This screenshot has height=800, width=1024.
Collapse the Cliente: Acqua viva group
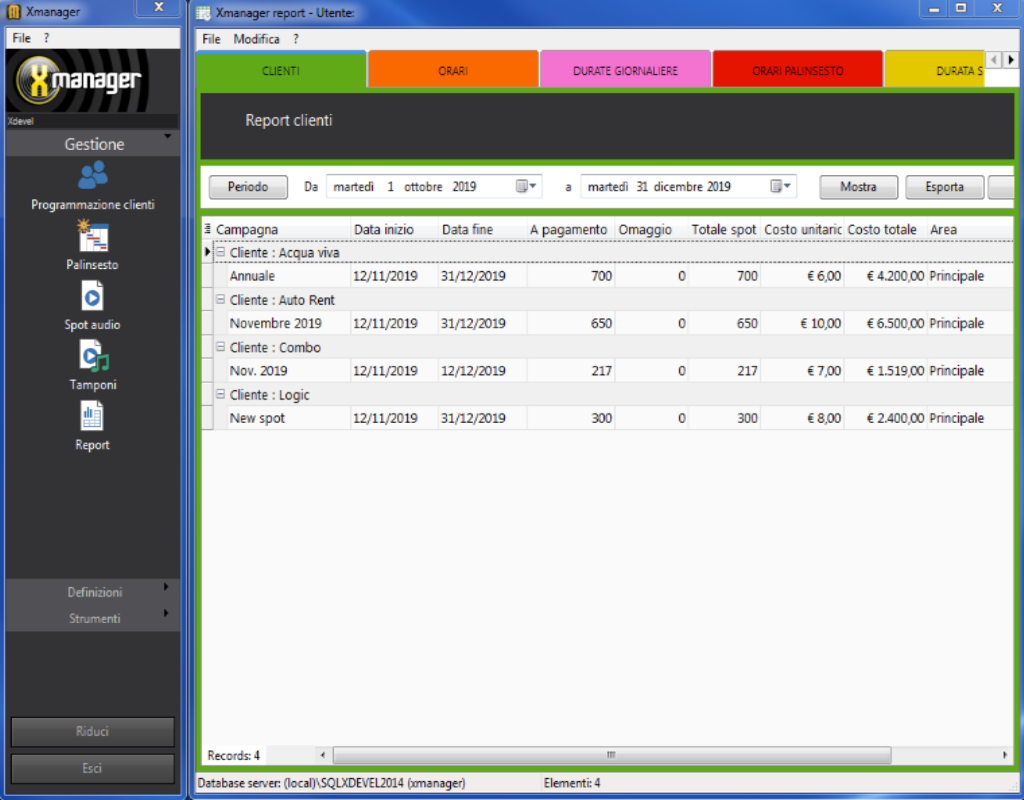point(221,253)
